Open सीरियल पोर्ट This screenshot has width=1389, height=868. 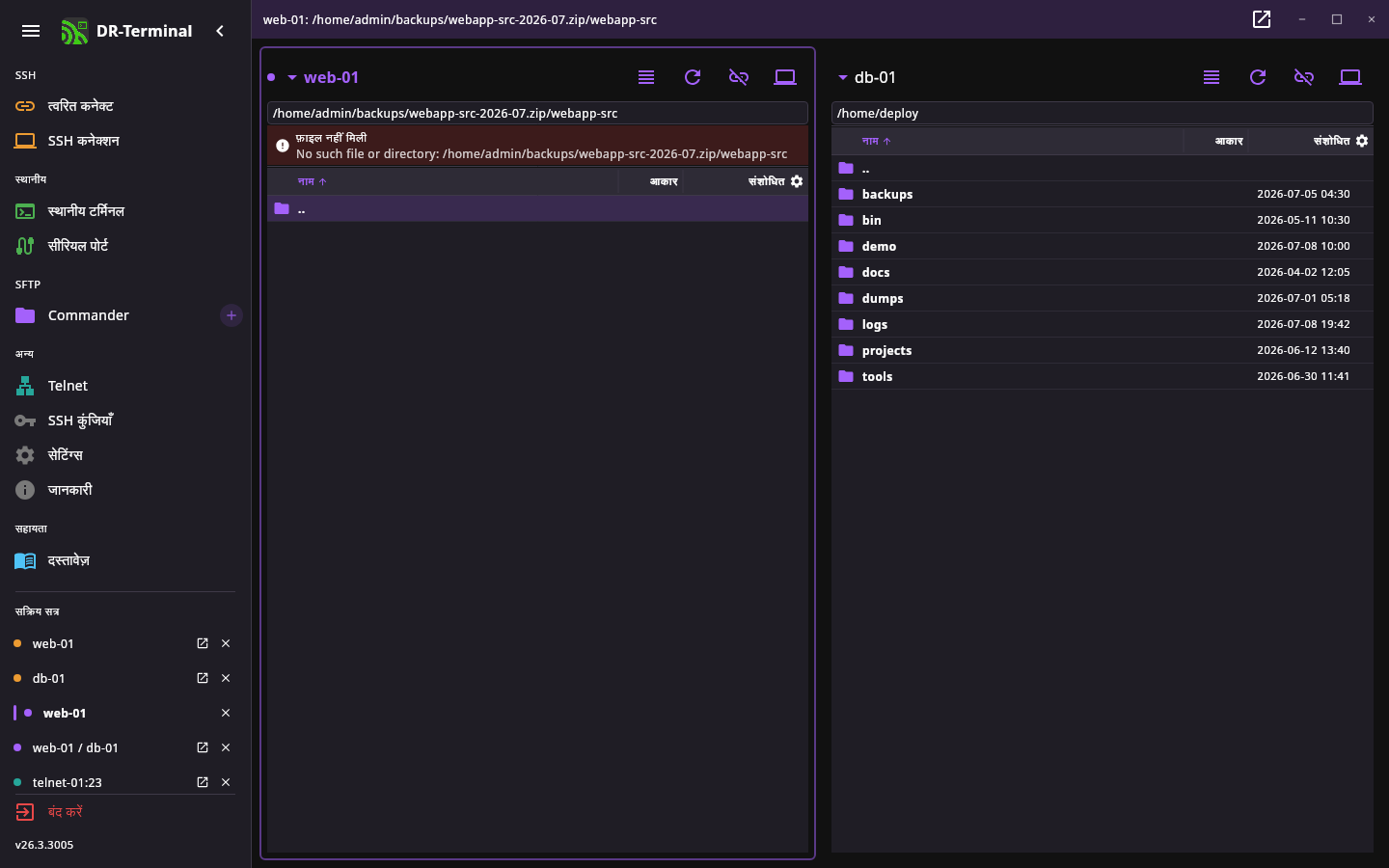(x=125, y=246)
